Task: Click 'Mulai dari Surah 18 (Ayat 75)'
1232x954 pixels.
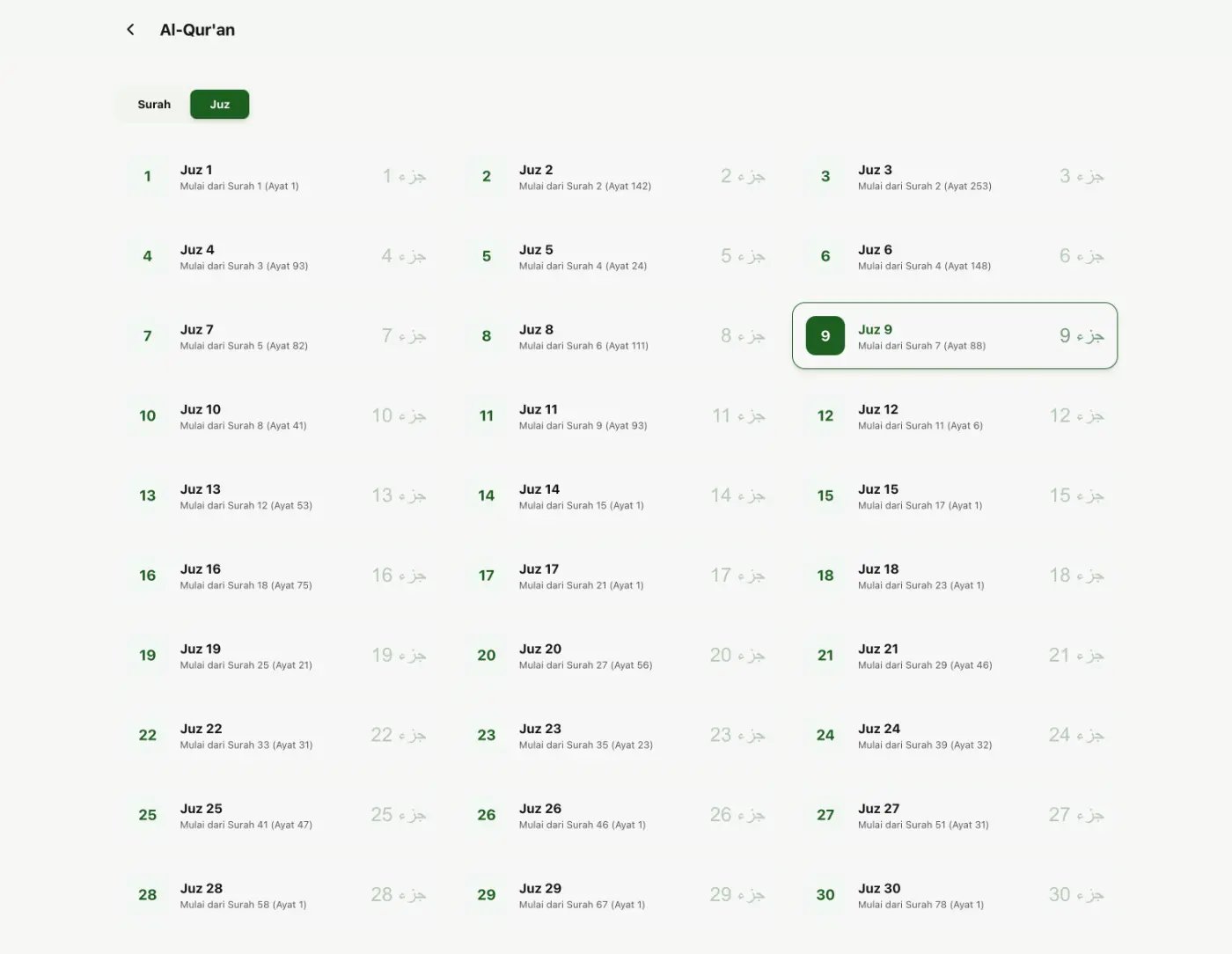Action: (246, 586)
